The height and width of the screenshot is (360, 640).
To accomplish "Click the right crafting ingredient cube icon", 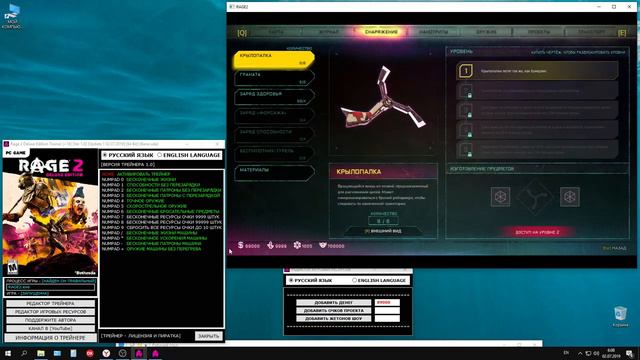I will [x=570, y=197].
